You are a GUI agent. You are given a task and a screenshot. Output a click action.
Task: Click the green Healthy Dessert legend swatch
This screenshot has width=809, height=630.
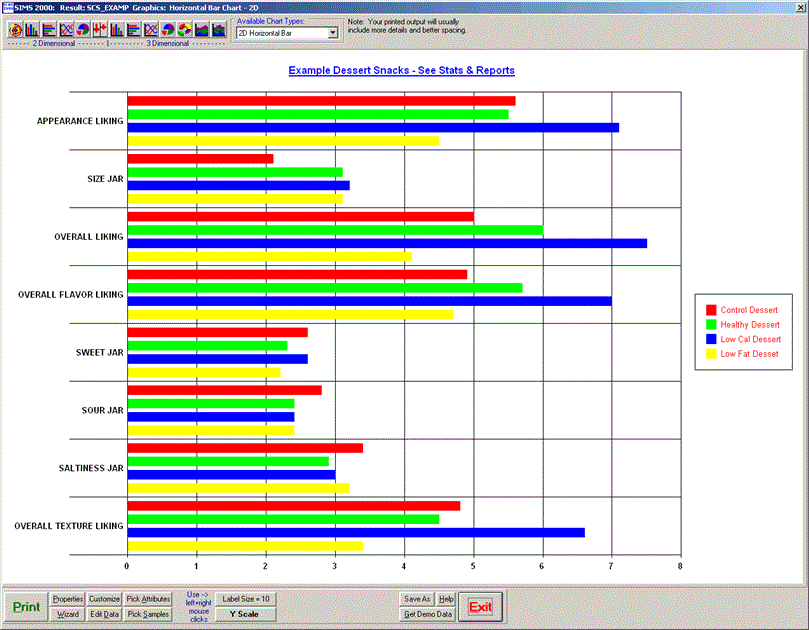(x=711, y=325)
